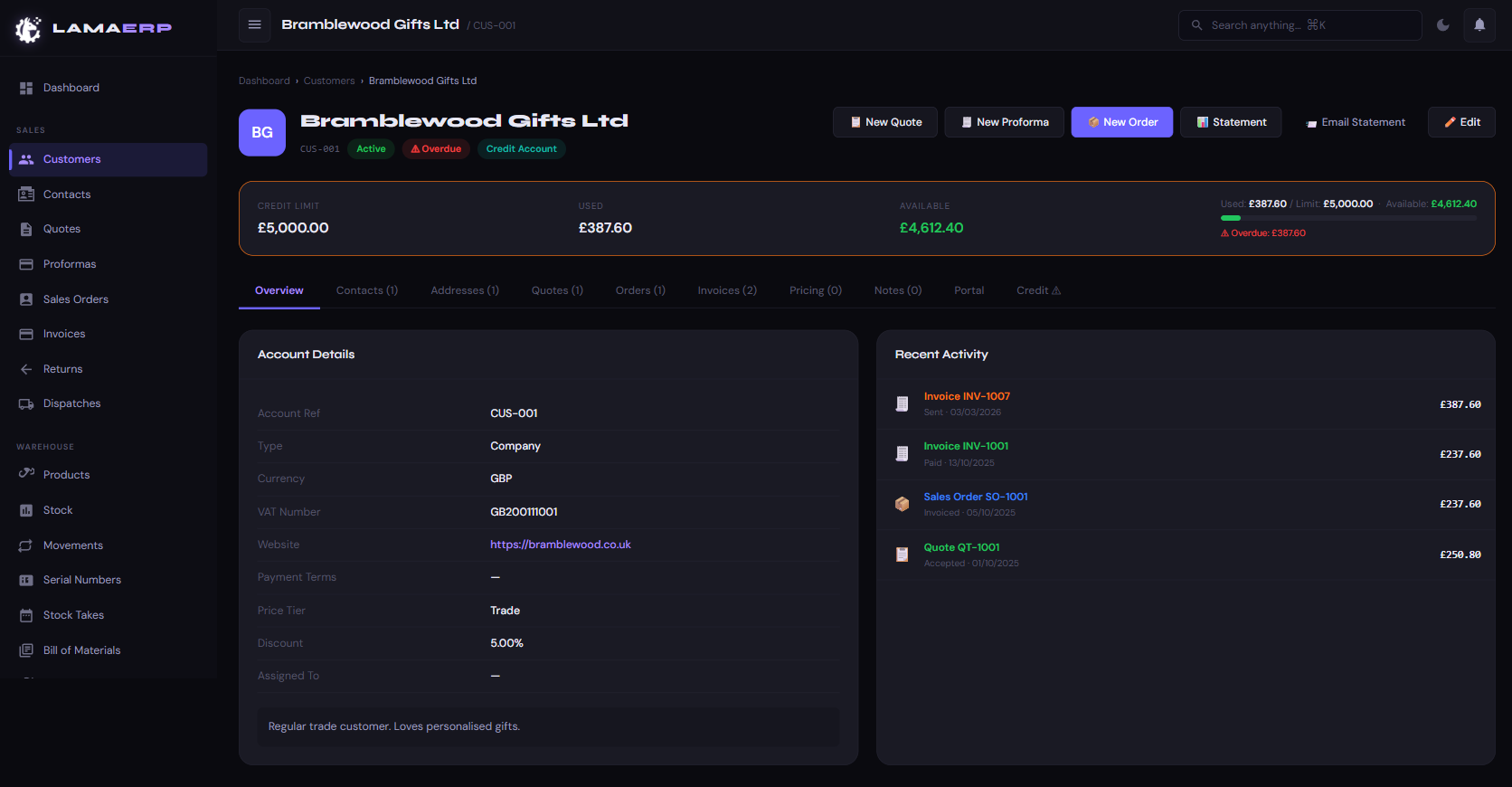Open the Contacts (1) tab
The height and width of the screenshot is (787, 1512).
click(367, 290)
